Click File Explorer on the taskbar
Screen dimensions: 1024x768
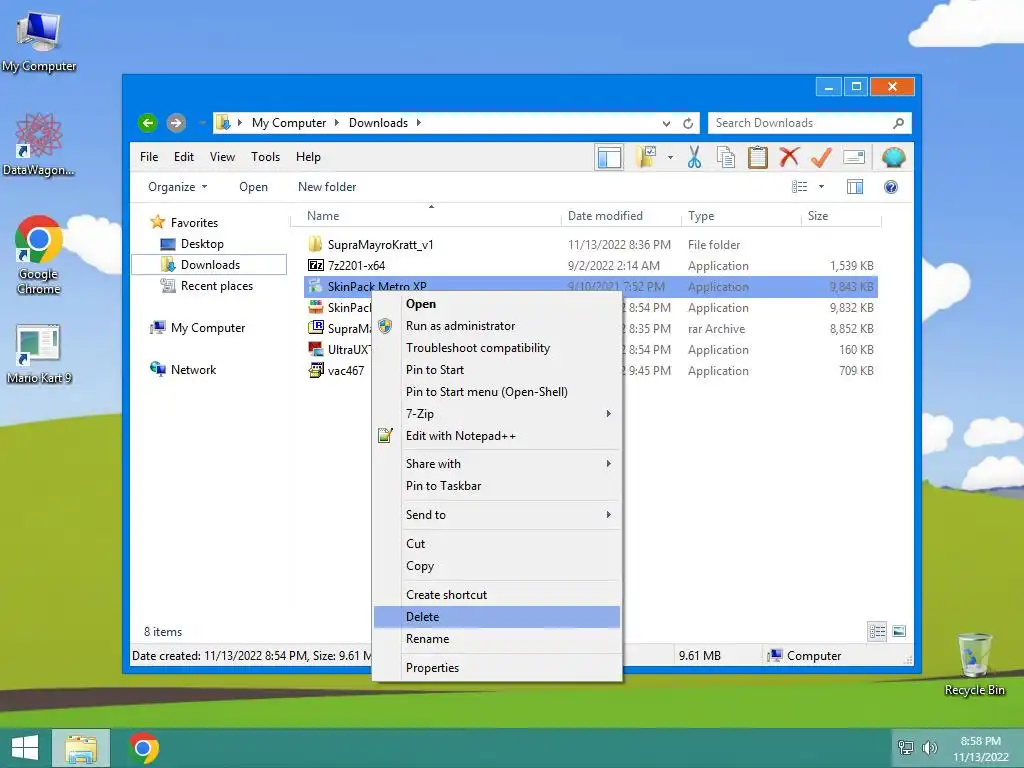click(x=81, y=748)
